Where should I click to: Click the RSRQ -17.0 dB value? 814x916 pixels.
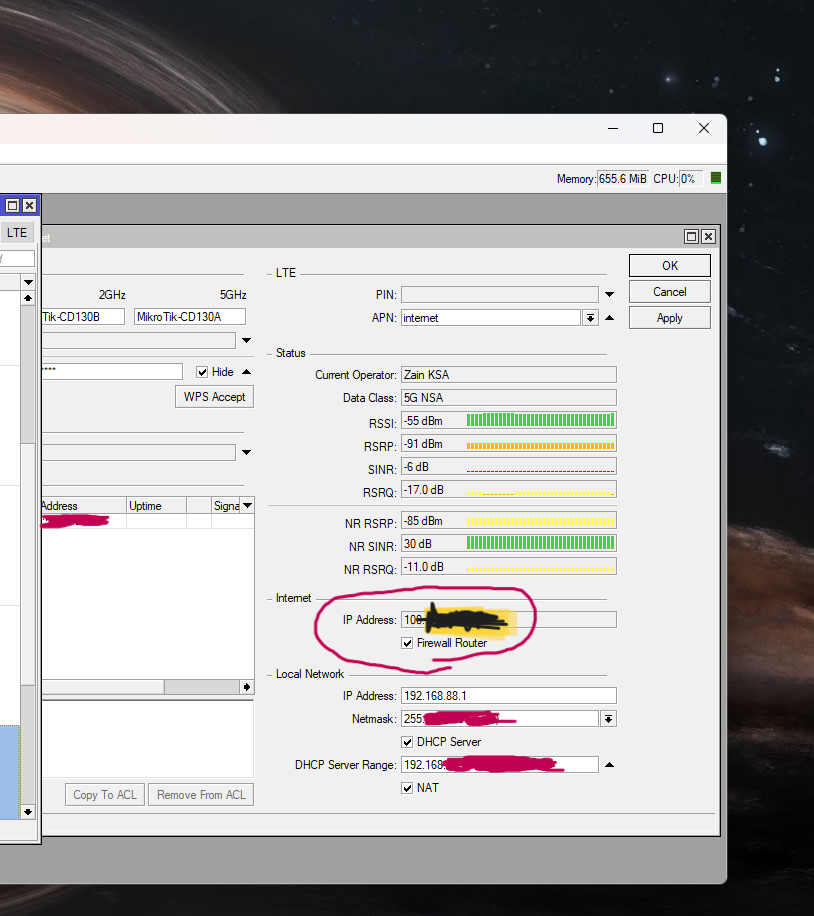click(424, 490)
